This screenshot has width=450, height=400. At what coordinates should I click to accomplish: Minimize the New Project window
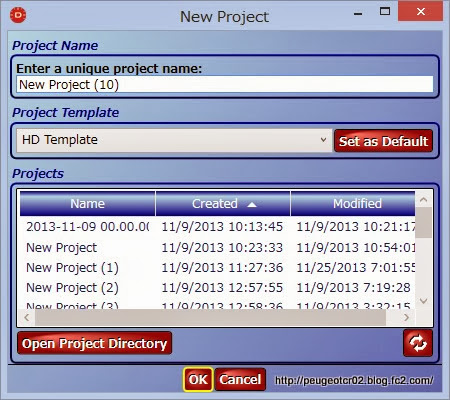point(358,14)
